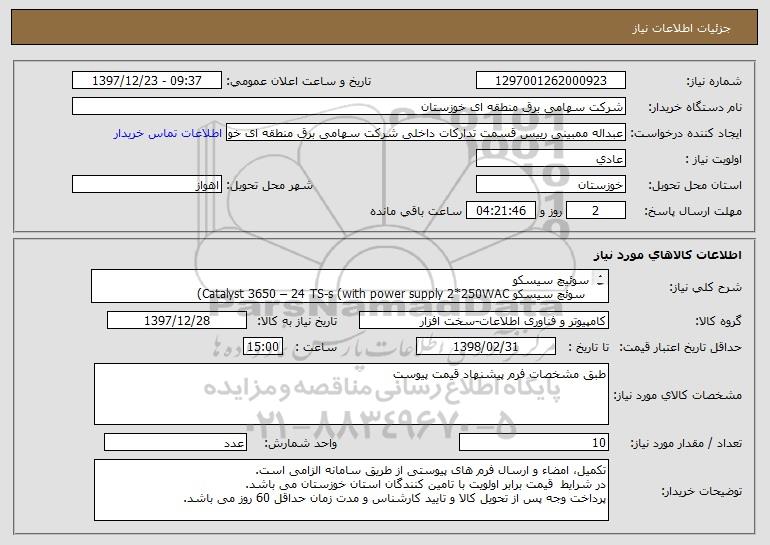770x545 pixels.
Task: Click the header title جزئیات اطلاعات نیاز
Action: point(681,28)
